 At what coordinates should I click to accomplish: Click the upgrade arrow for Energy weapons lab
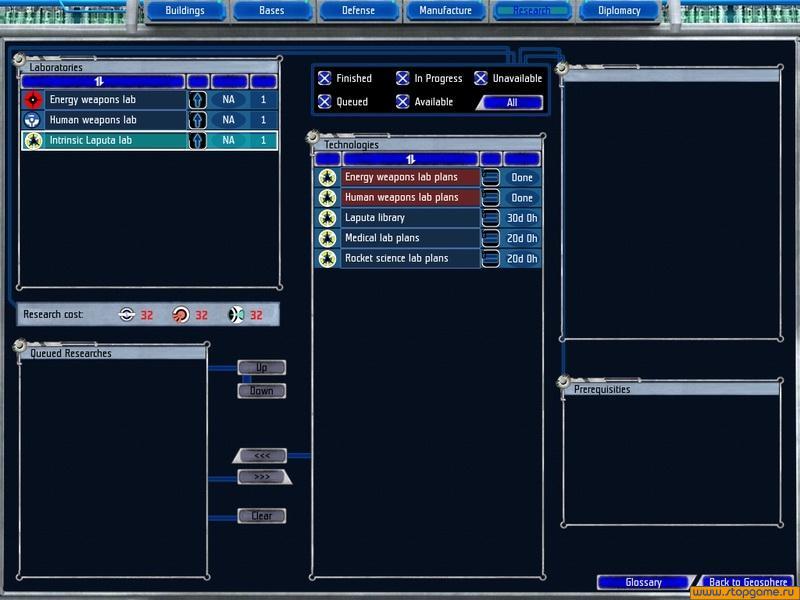tap(198, 100)
